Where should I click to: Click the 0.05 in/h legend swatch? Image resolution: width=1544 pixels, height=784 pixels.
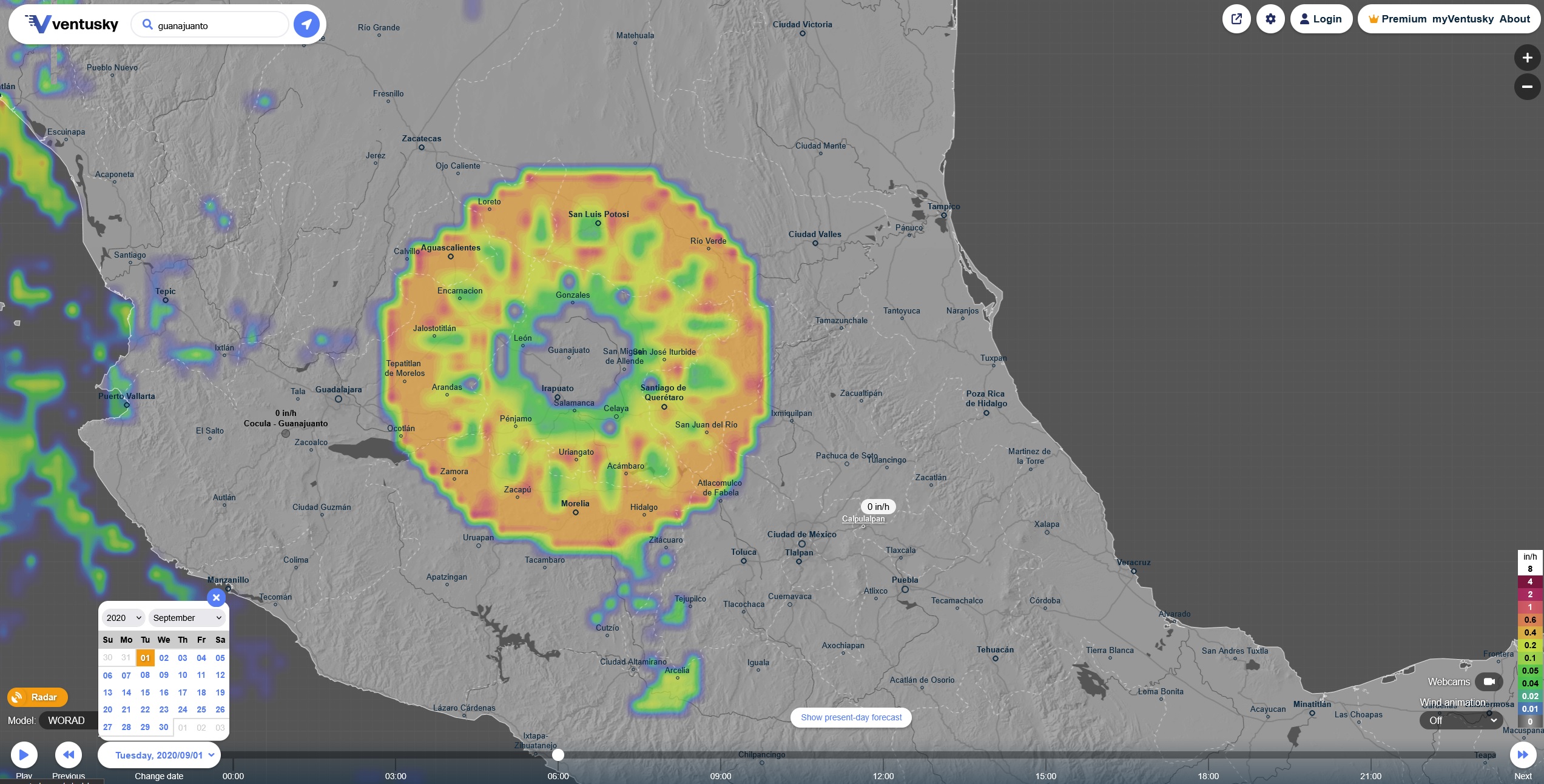[1531, 671]
